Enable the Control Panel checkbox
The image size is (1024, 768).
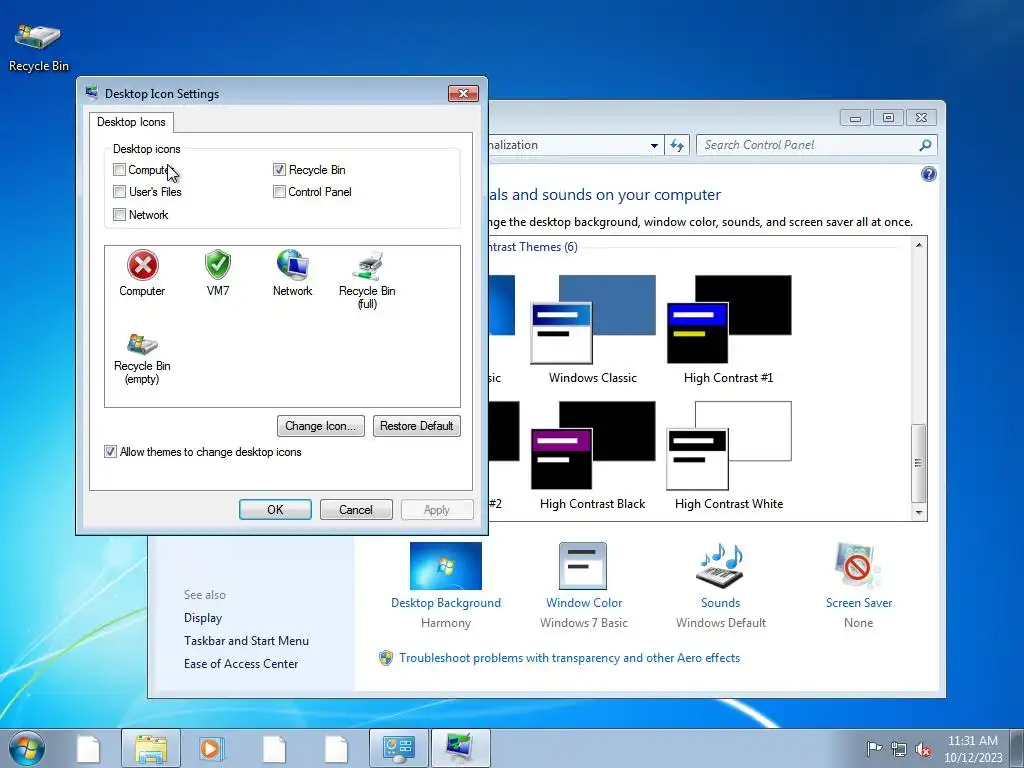point(280,192)
